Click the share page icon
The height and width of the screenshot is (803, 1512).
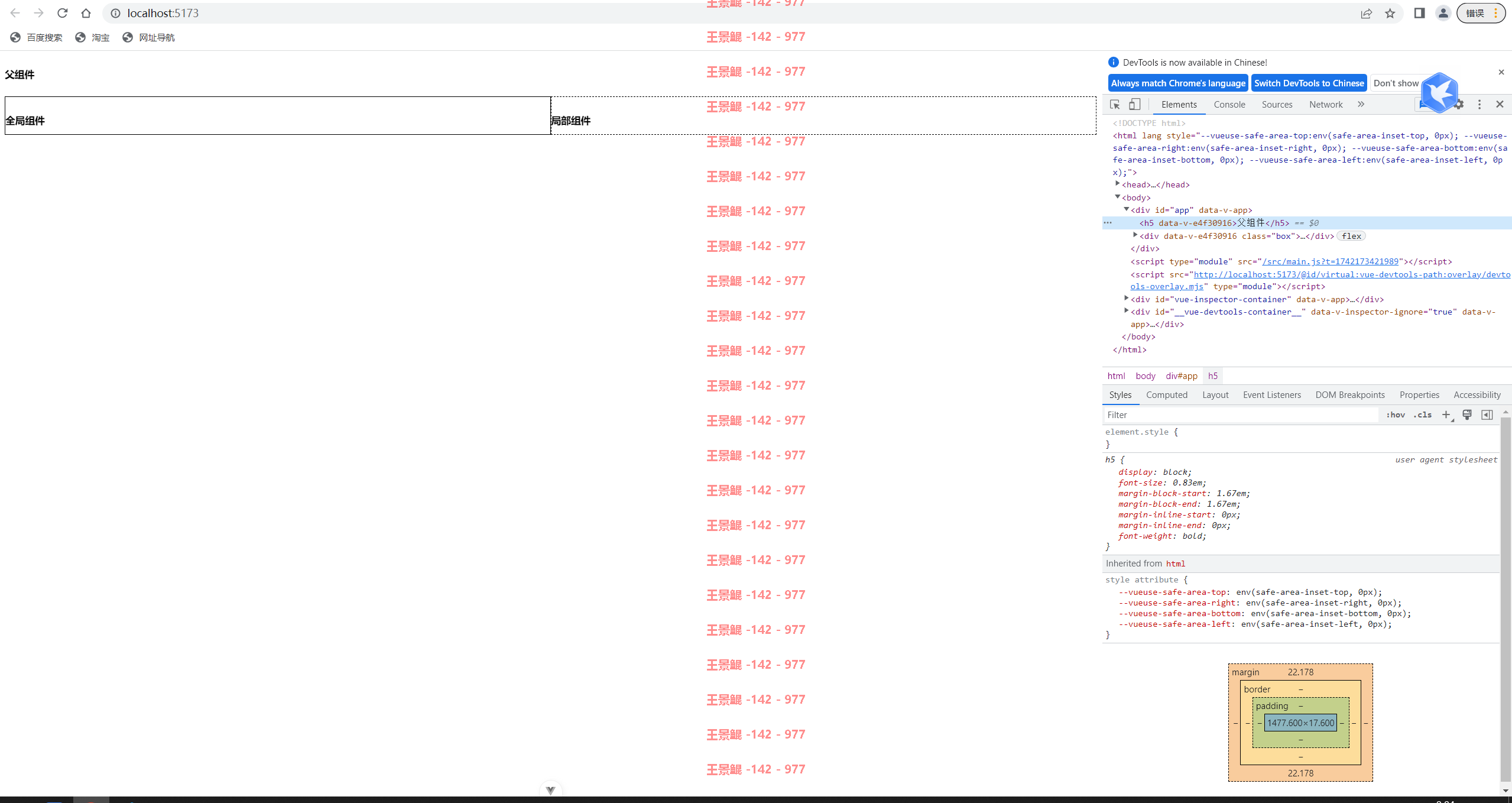(1366, 13)
